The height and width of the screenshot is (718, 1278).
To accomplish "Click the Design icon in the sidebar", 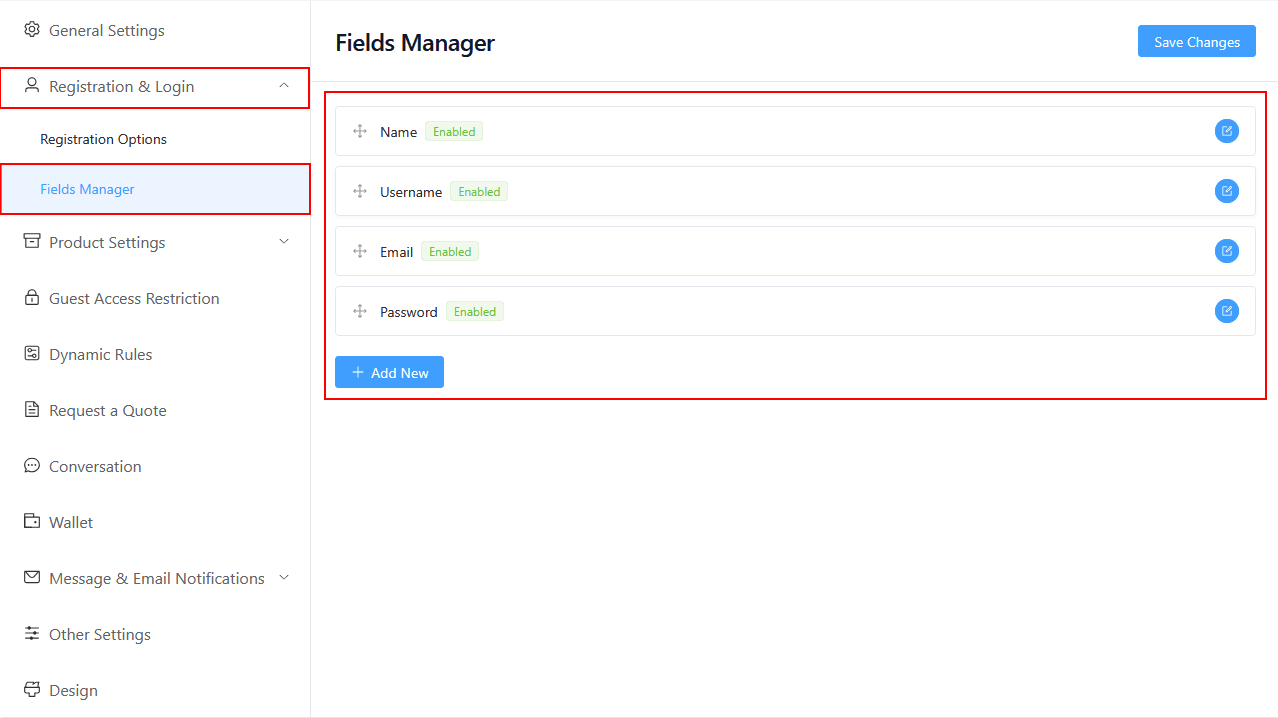I will coord(31,690).
